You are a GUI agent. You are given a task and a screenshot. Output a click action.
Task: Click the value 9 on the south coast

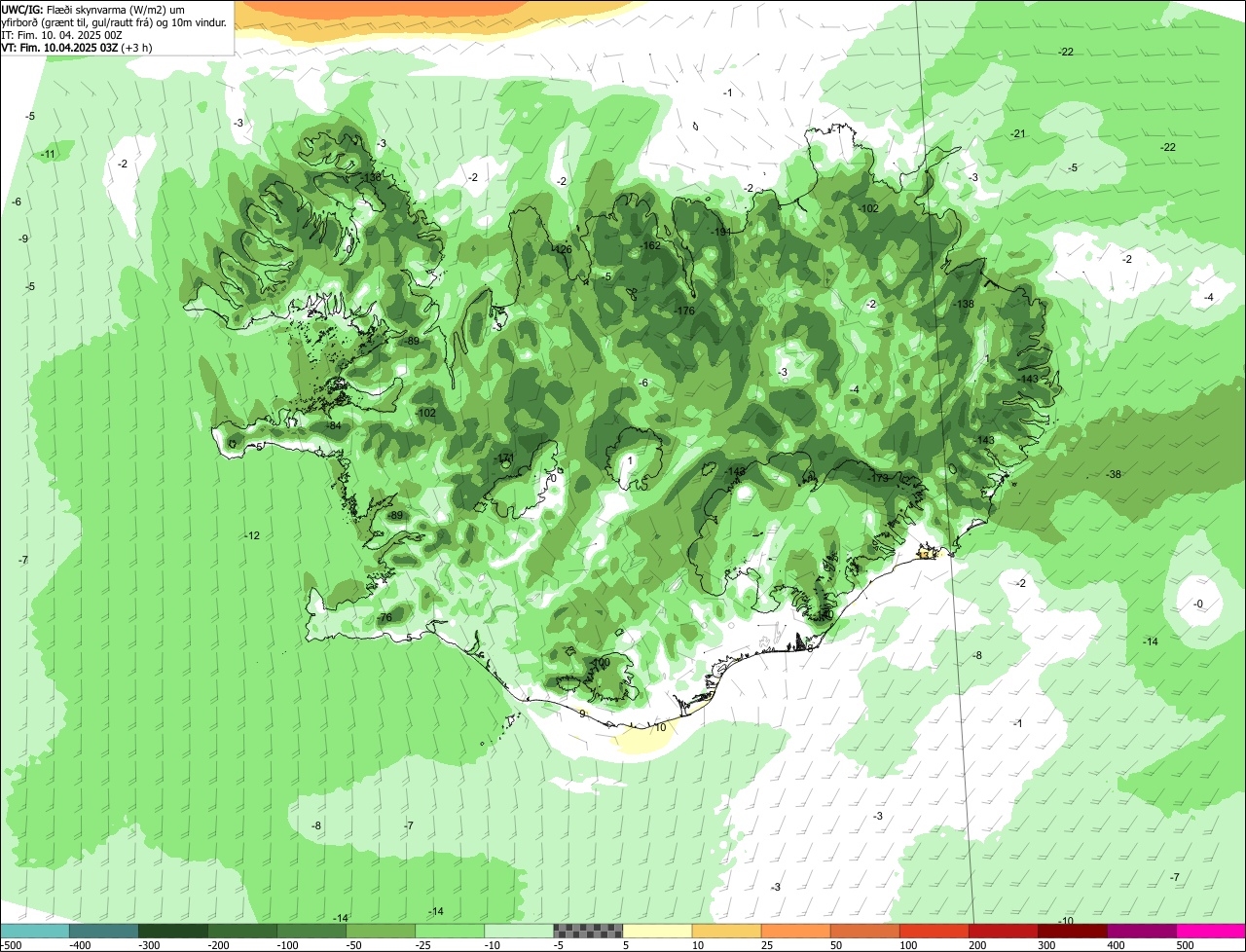pos(582,714)
